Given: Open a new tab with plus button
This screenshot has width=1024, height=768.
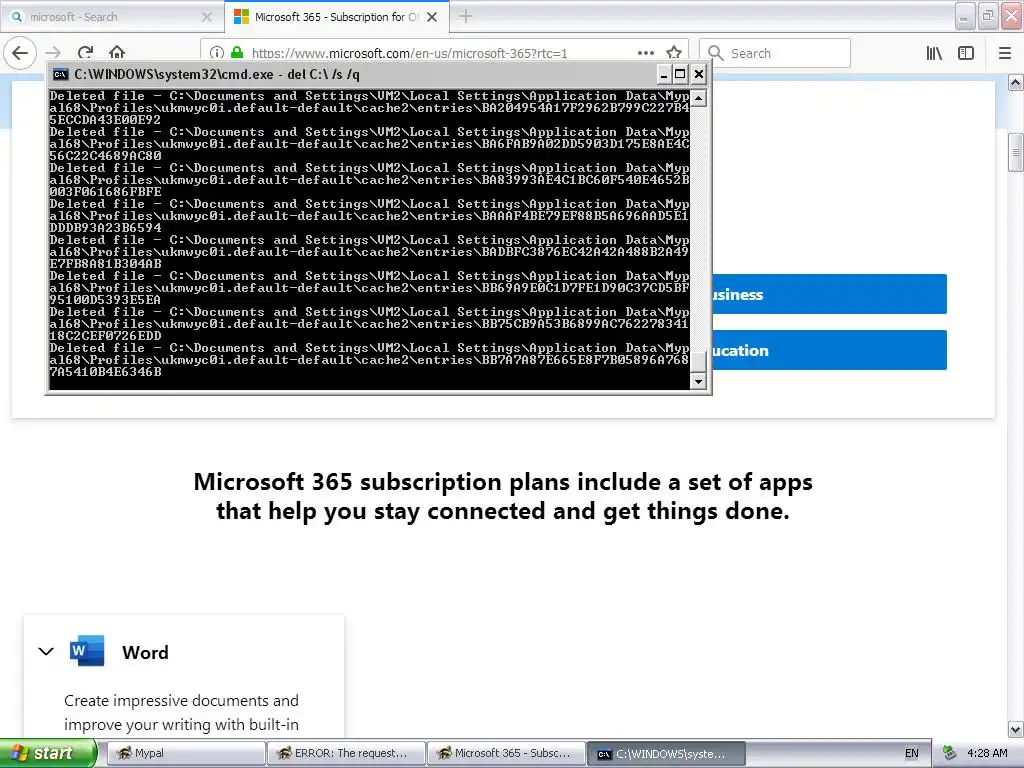Looking at the screenshot, I should (466, 17).
